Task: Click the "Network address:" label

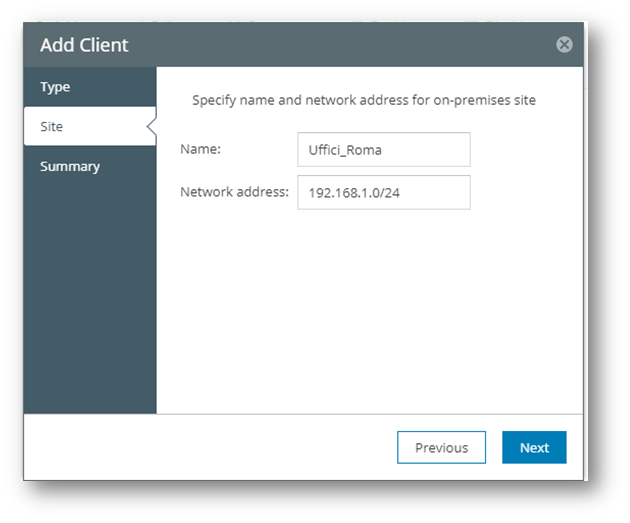Action: tap(234, 192)
